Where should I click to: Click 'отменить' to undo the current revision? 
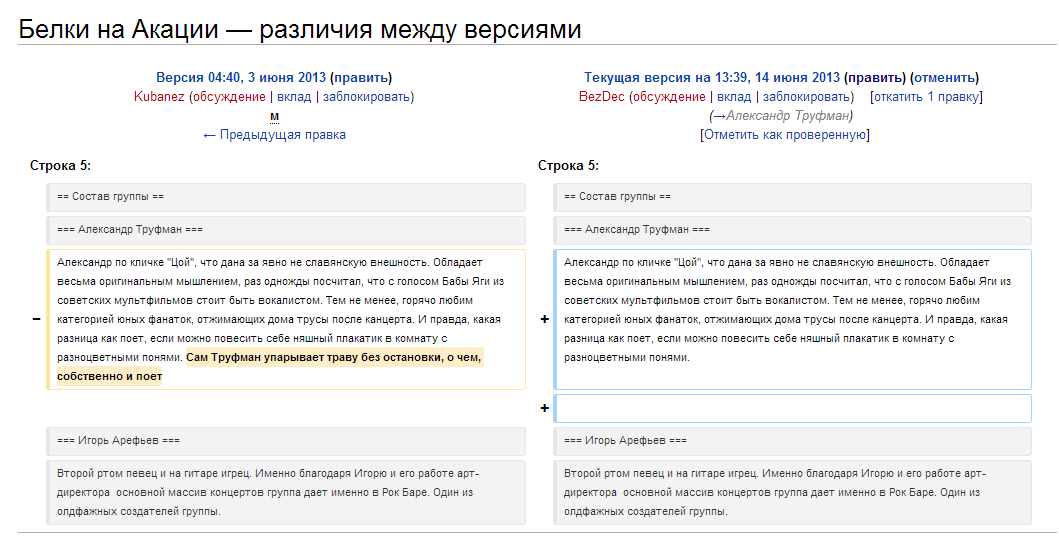coord(945,77)
